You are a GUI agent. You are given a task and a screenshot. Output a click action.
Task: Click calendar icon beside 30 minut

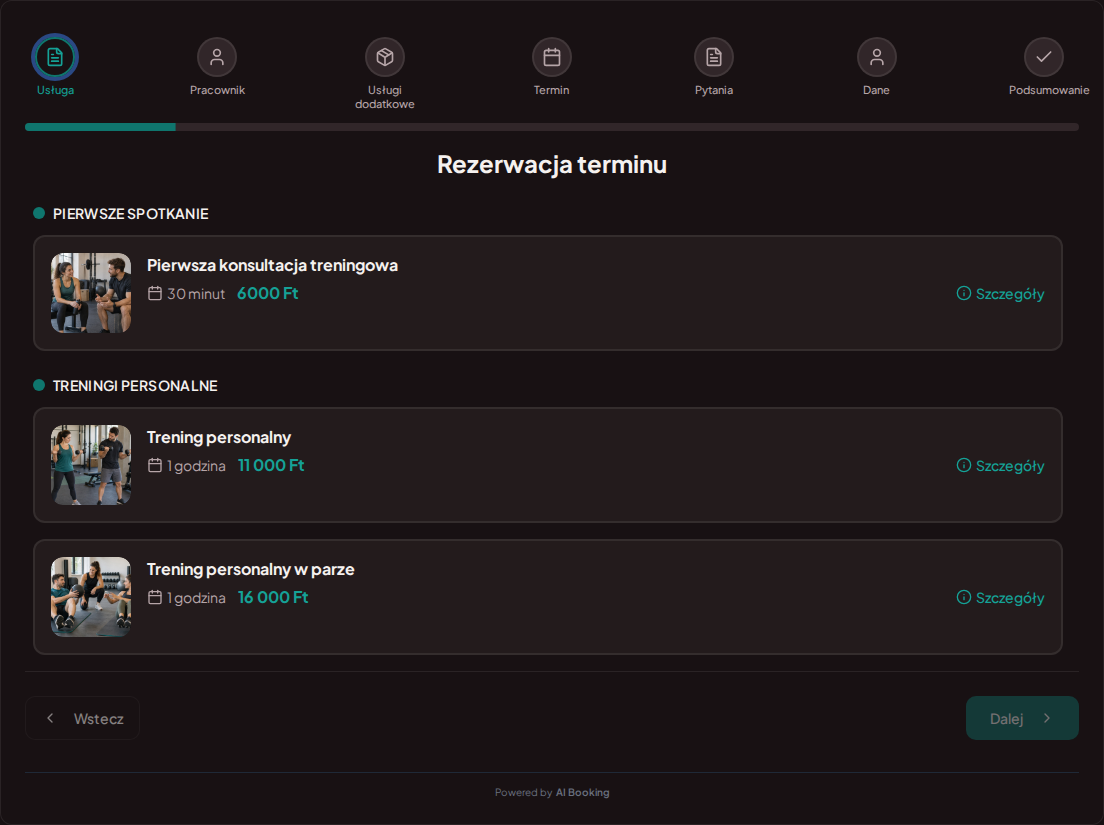click(x=155, y=294)
